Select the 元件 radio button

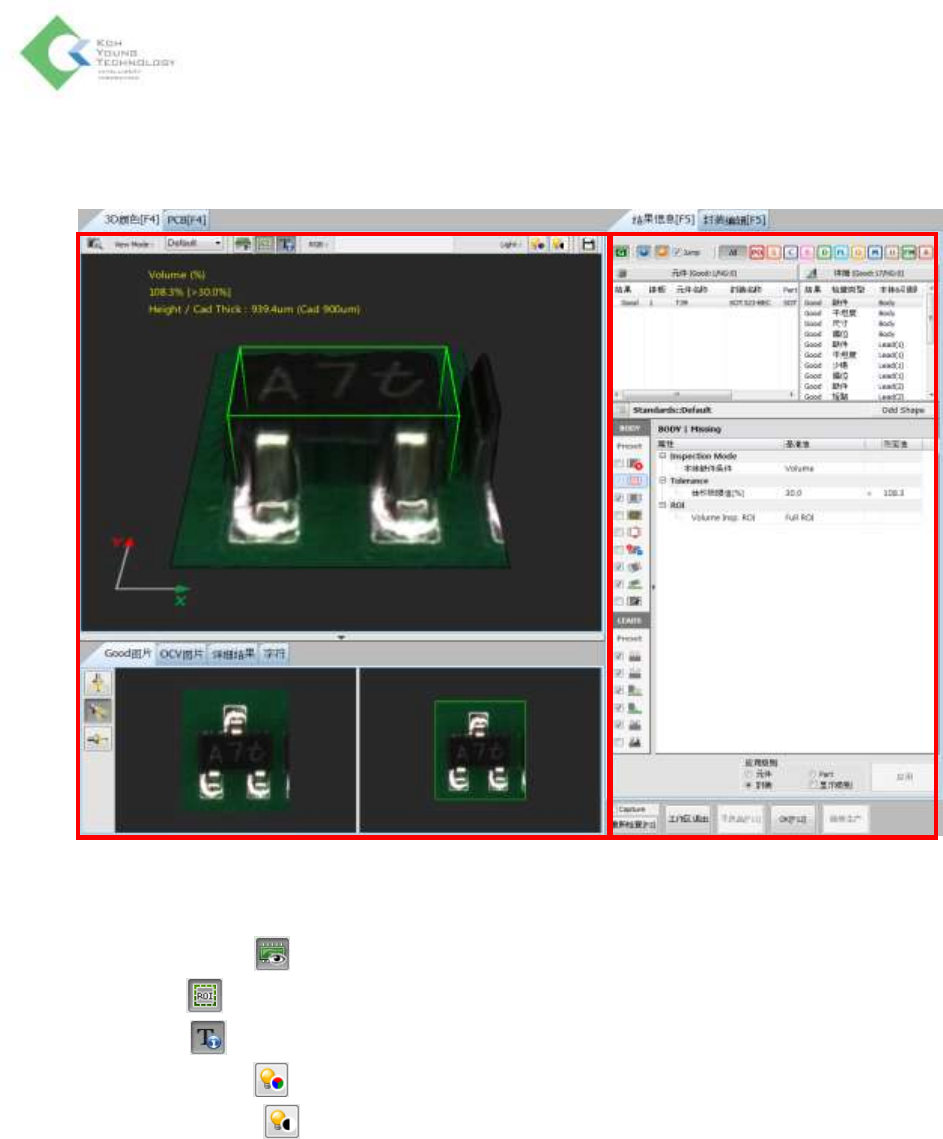click(x=748, y=775)
